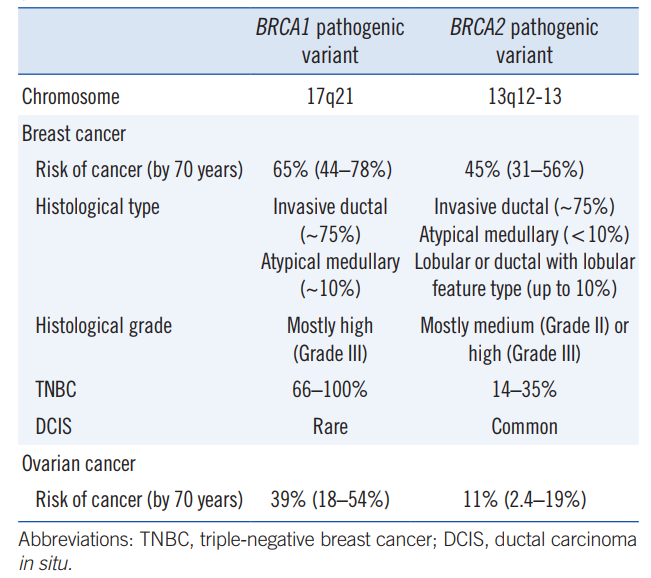Click the 66–100% TNBC value
Image resolution: width=651 pixels, height=578 pixels.
click(330, 391)
